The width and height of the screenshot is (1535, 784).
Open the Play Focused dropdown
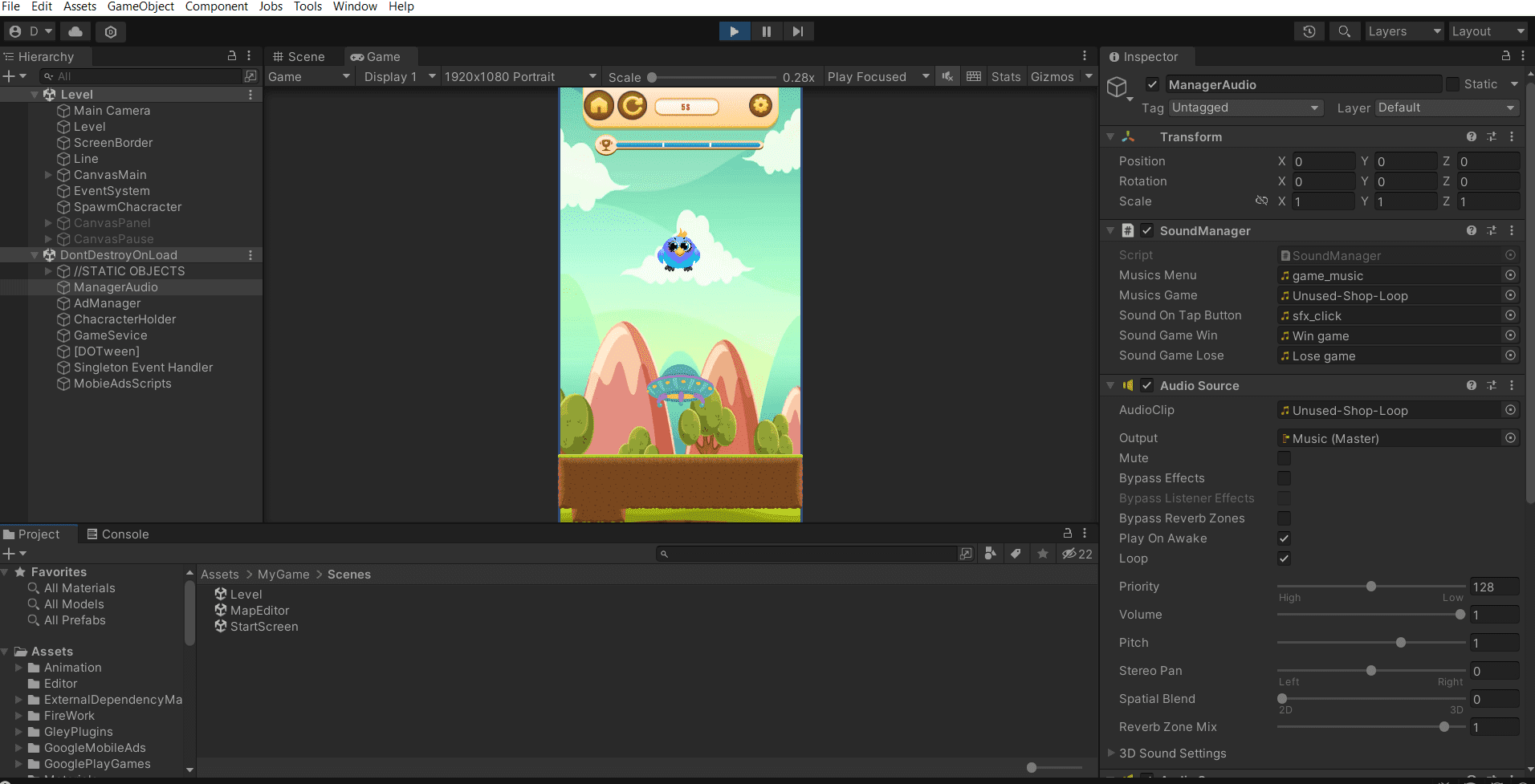pyautogui.click(x=878, y=77)
